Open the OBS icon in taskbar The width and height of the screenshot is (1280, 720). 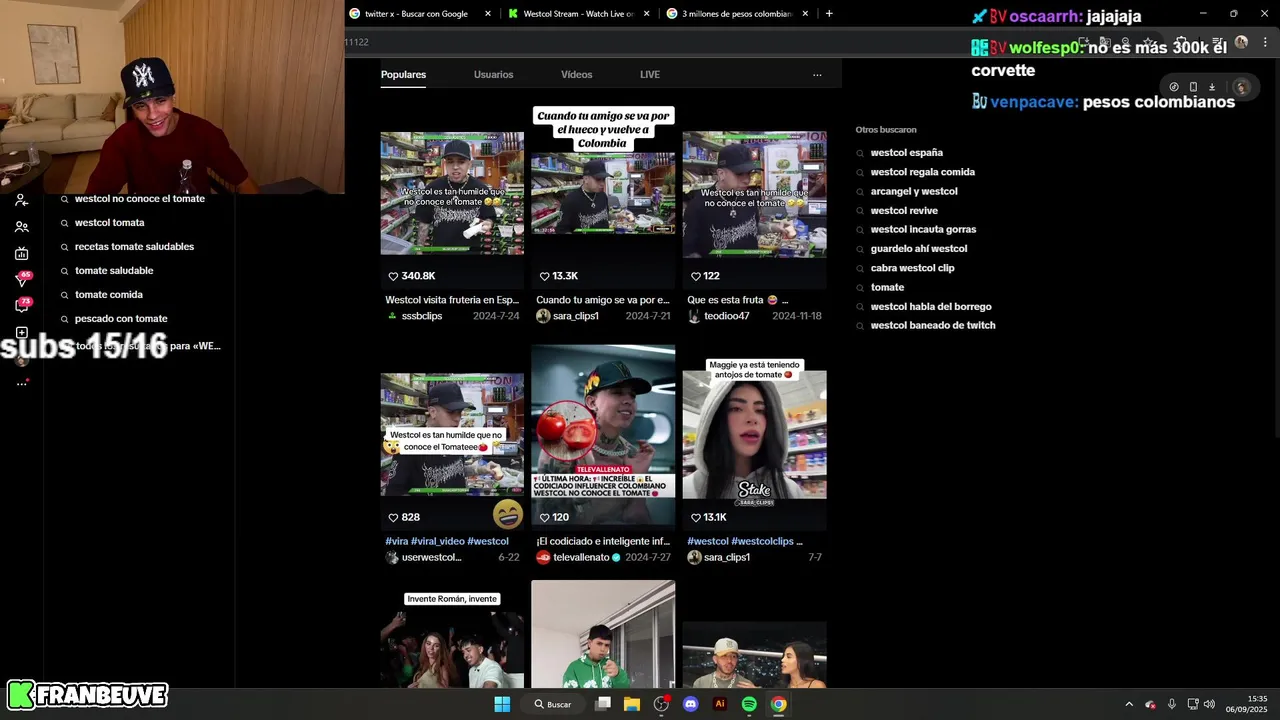click(x=661, y=704)
